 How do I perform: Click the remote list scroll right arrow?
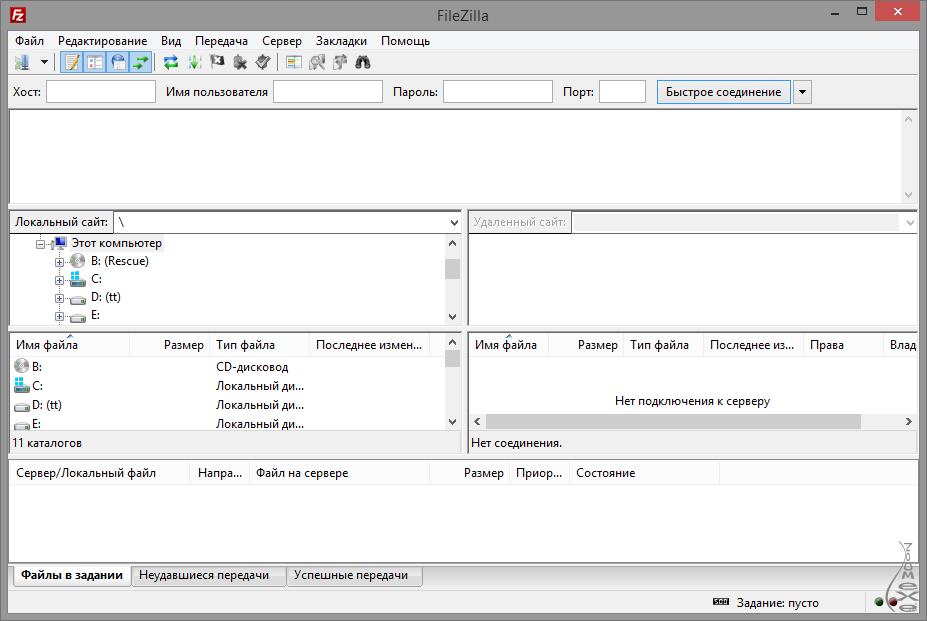(909, 422)
